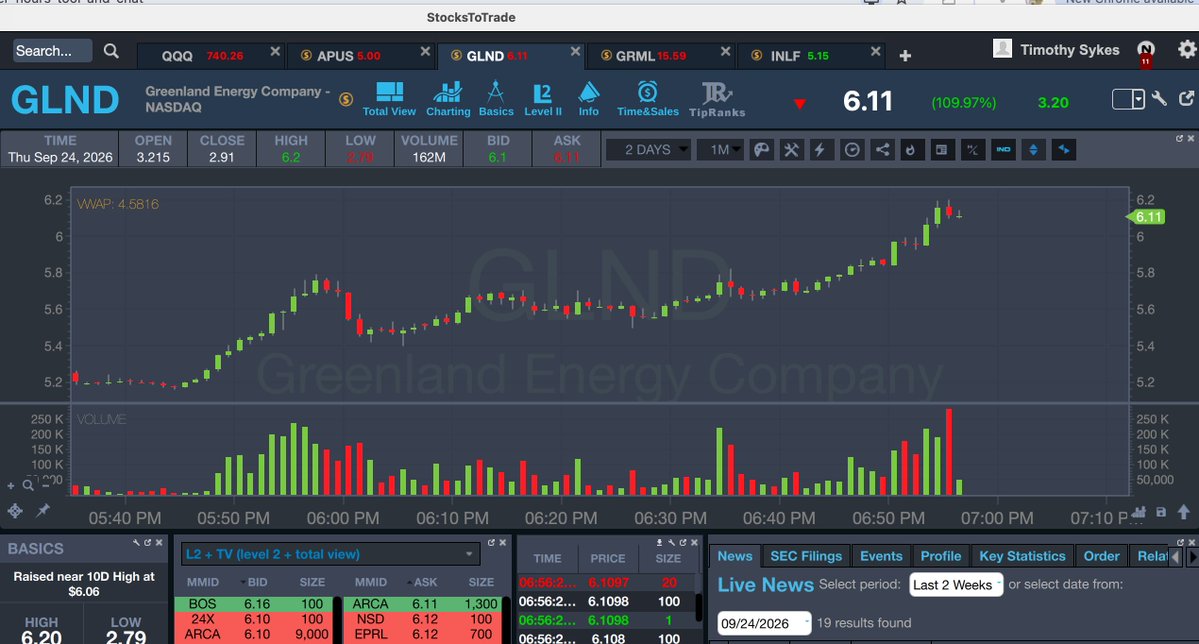Pop out the top-right window icon
This screenshot has width=1199, height=644.
pos(1187,99)
